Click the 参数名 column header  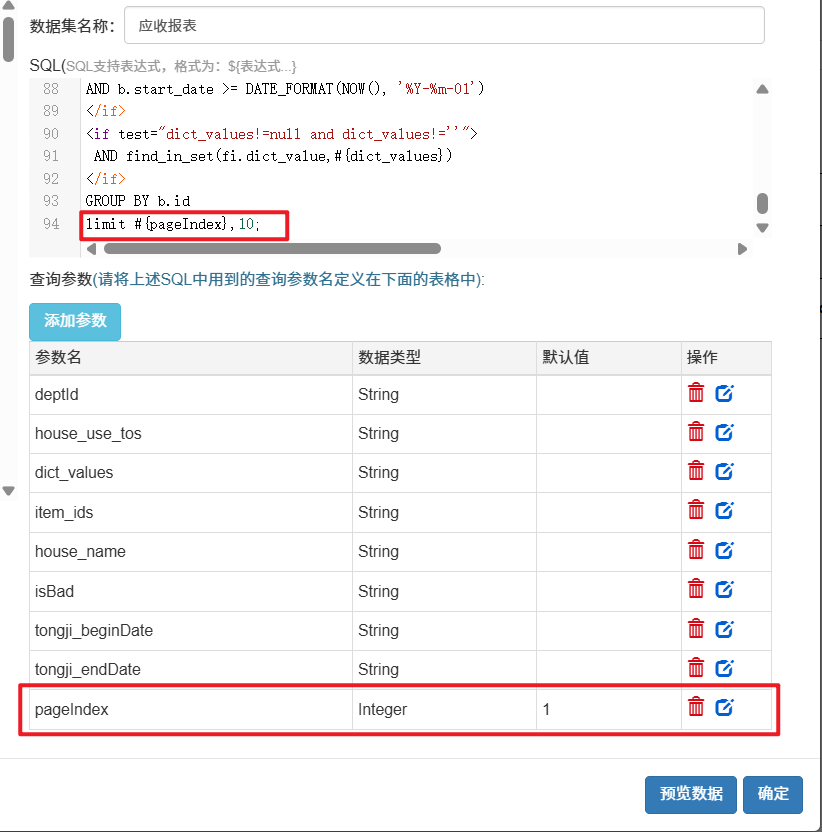[x=191, y=358]
